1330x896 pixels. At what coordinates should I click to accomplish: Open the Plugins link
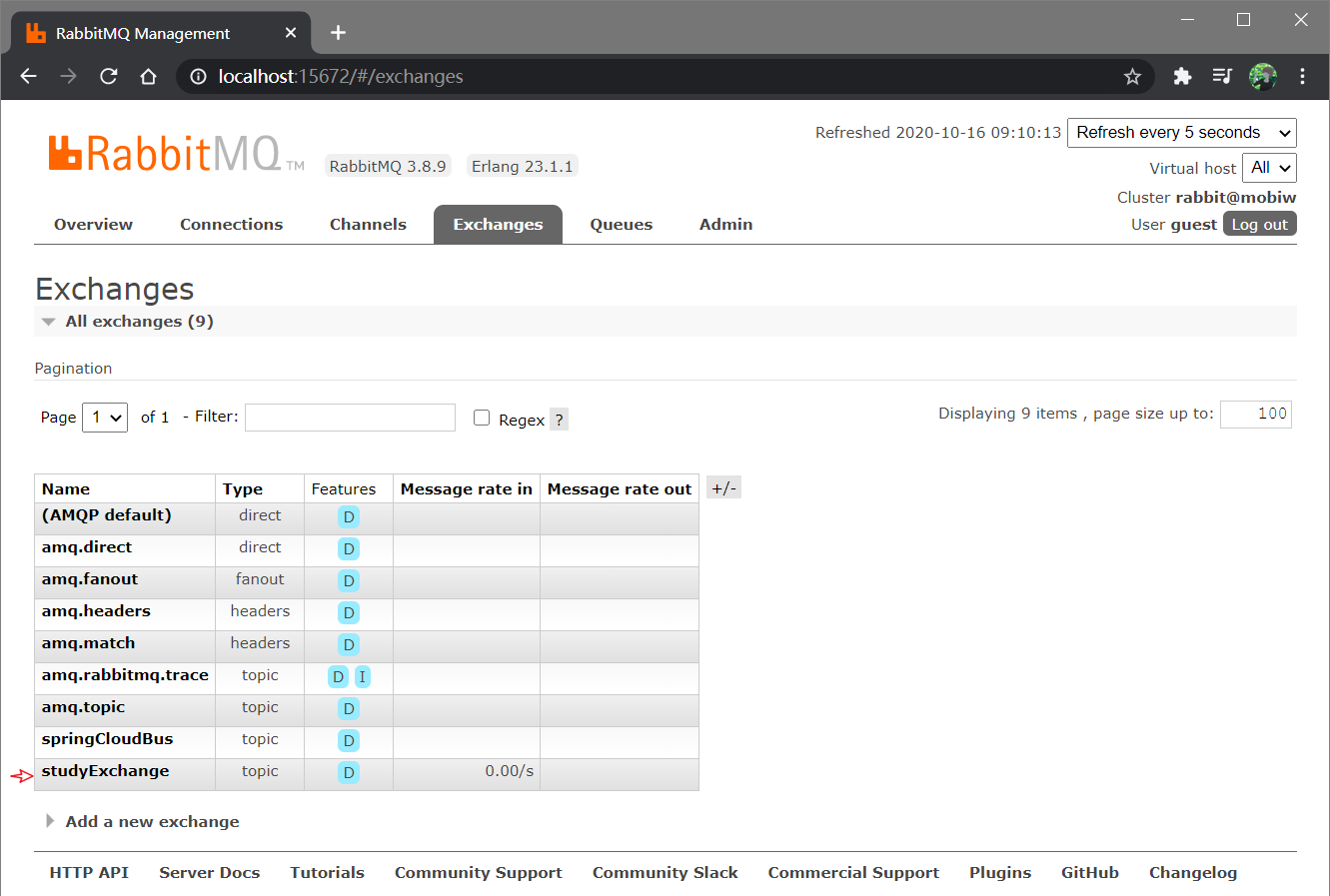1000,873
